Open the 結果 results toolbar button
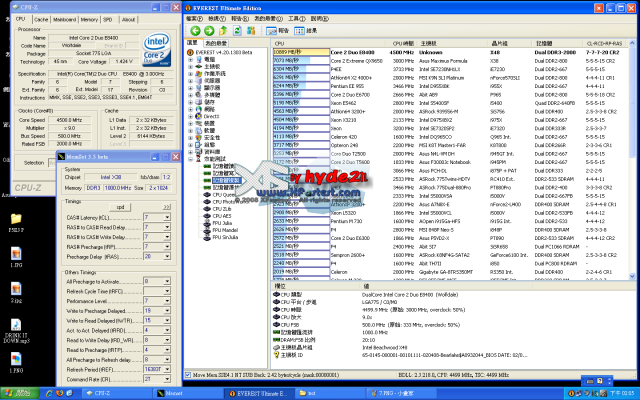Viewport: 640px width, 400px height. [306, 31]
